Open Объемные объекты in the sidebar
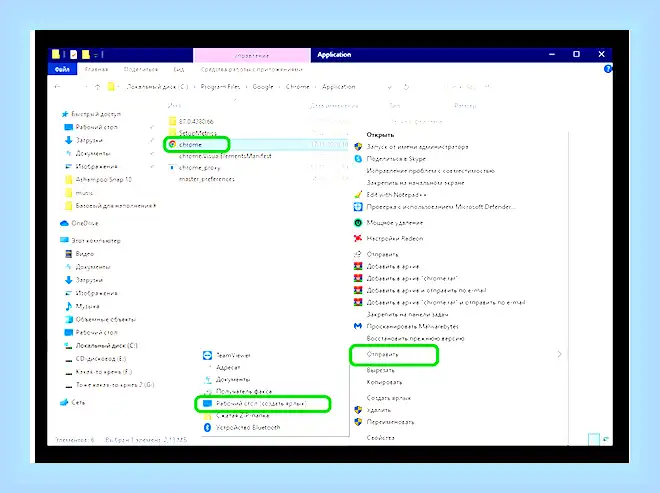 100,319
